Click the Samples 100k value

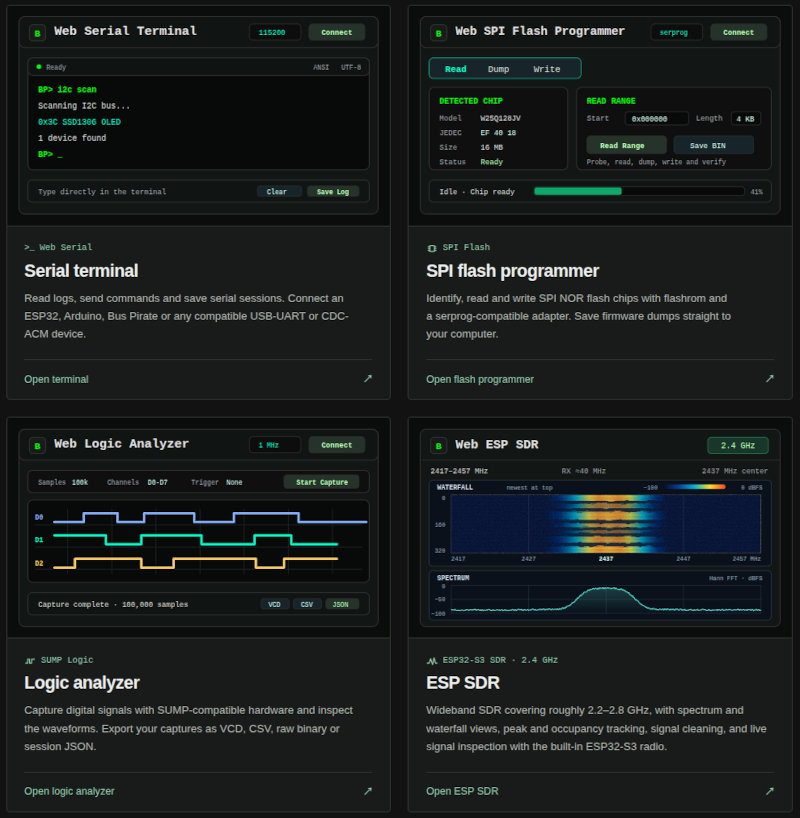(x=80, y=483)
